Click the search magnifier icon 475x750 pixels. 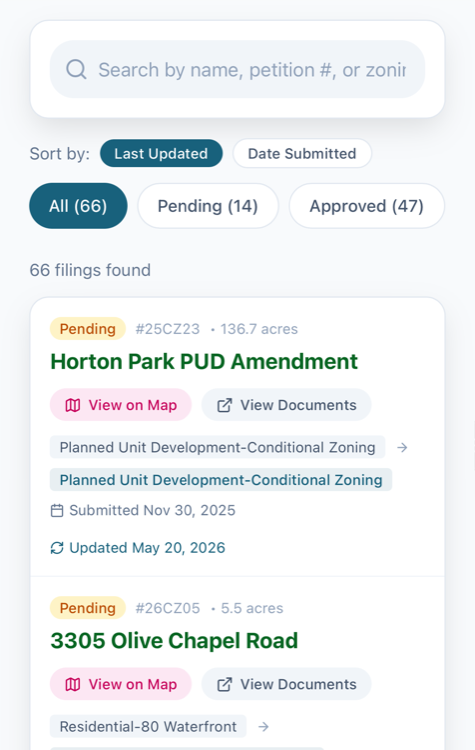click(x=76, y=69)
